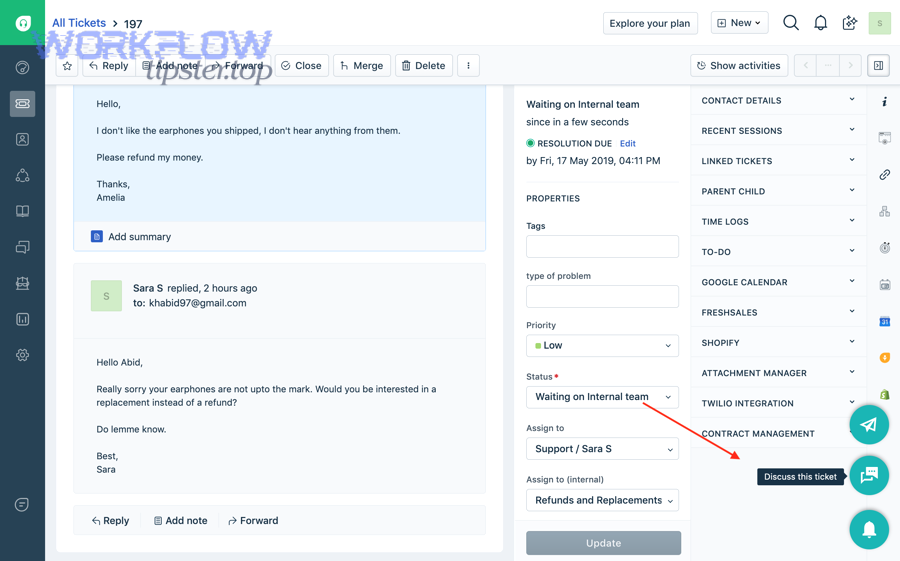Click Show activities button
The width and height of the screenshot is (900, 561).
pos(739,65)
